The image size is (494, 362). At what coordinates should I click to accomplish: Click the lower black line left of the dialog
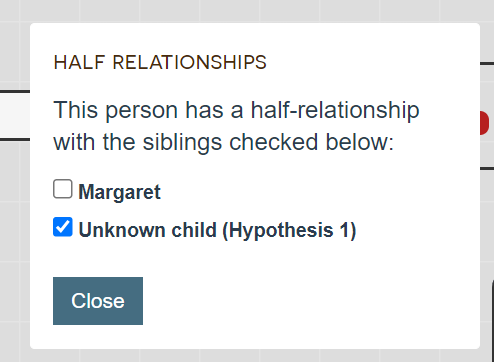(x=15, y=139)
